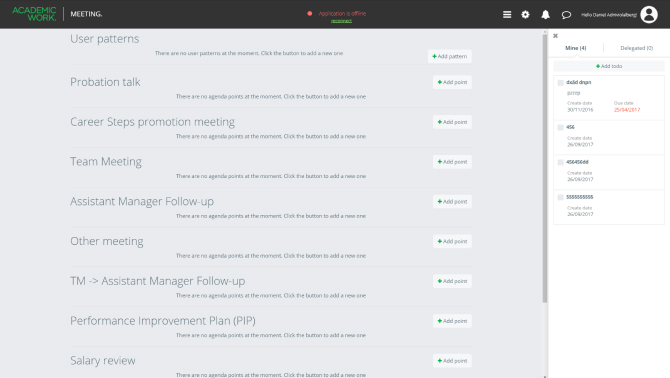Add point to Probation talk
This screenshot has height=378, width=670.
coord(452,82)
